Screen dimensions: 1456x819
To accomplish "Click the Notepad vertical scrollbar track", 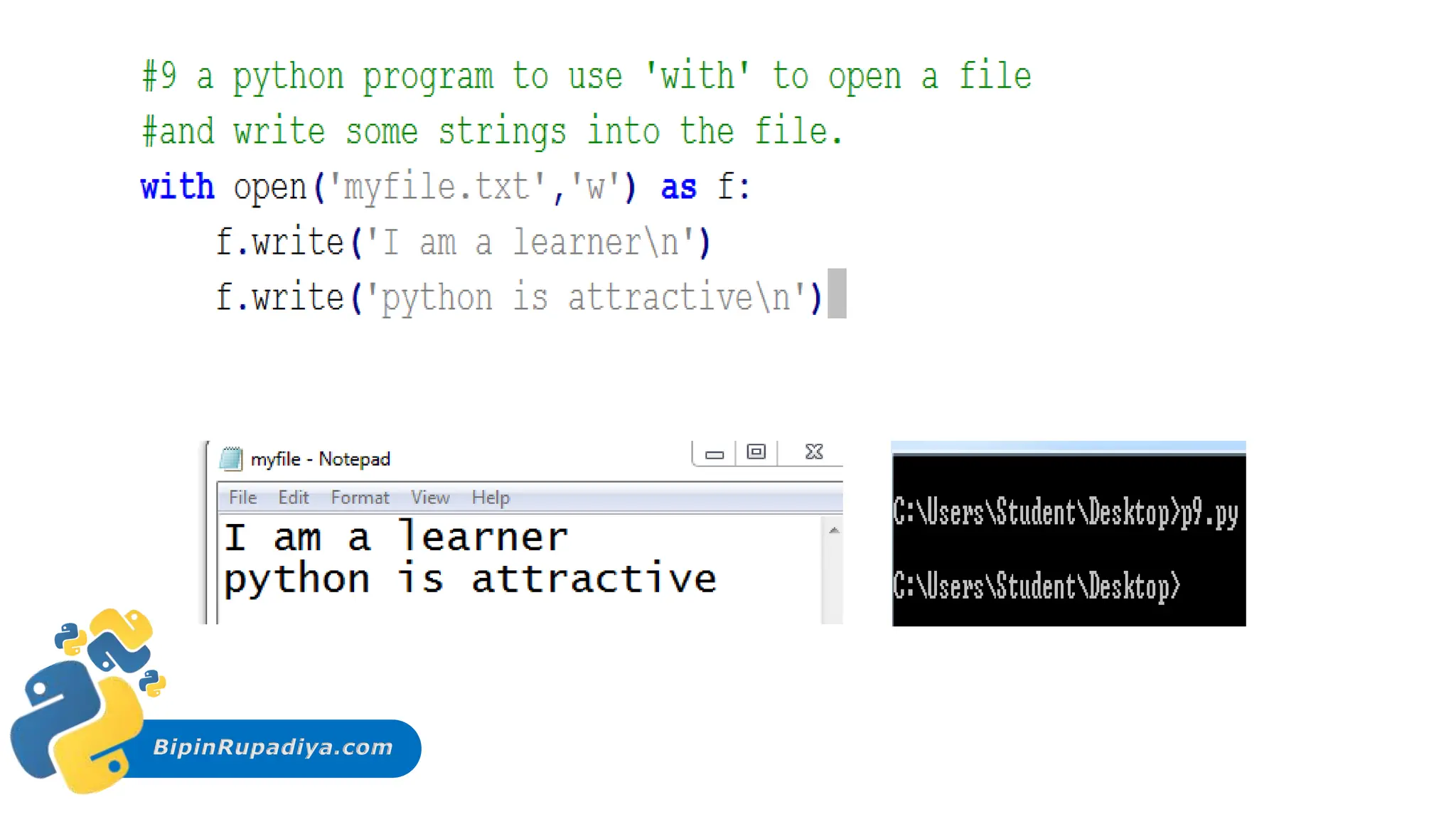I will pyautogui.click(x=833, y=579).
